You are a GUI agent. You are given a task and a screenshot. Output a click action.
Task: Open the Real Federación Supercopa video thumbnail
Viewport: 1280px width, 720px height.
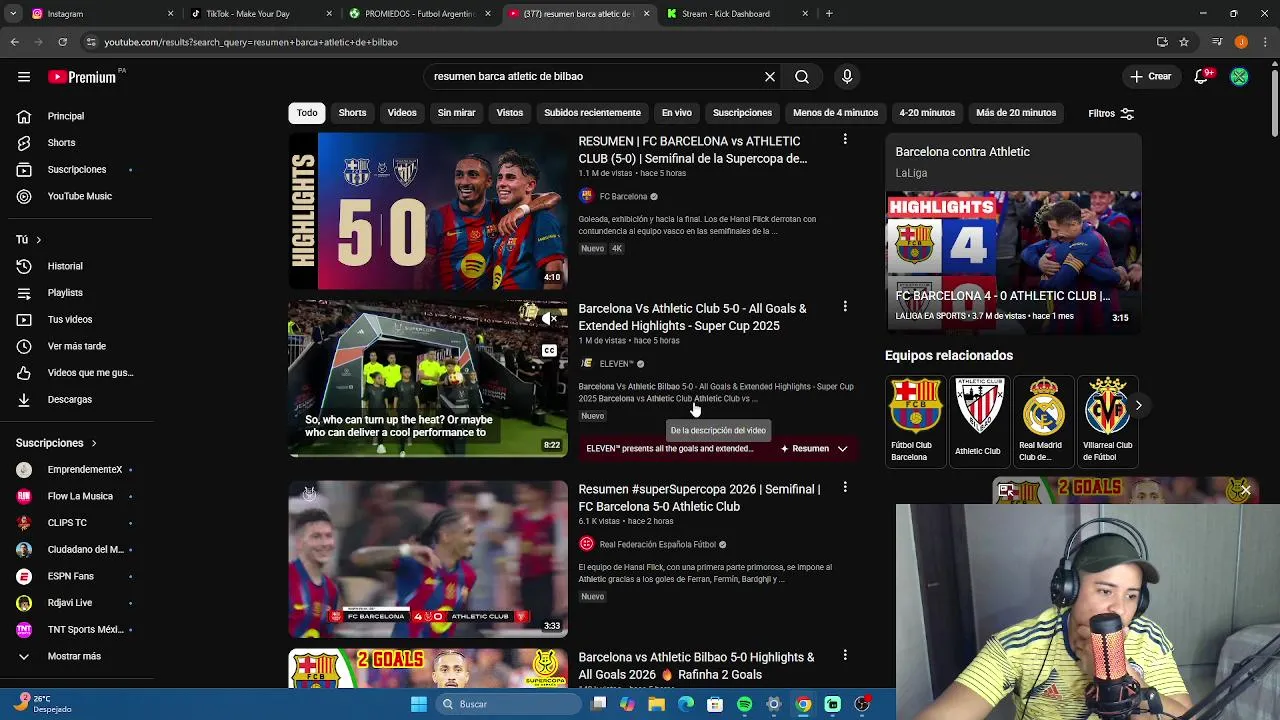click(x=428, y=559)
